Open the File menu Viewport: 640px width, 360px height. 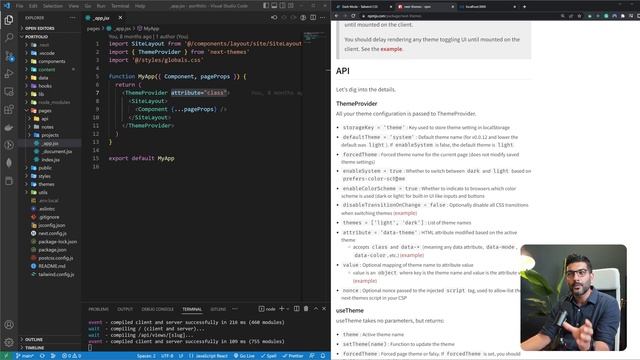coord(19,6)
